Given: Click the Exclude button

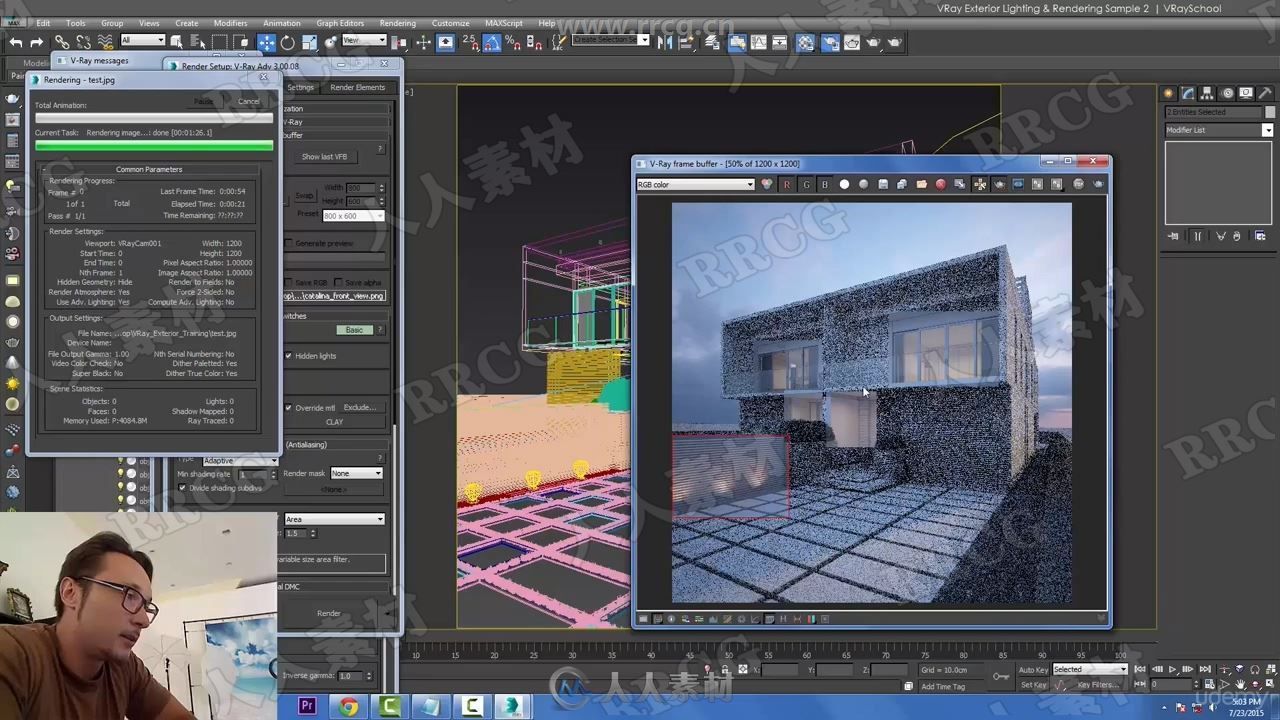Looking at the screenshot, I should pos(360,408).
